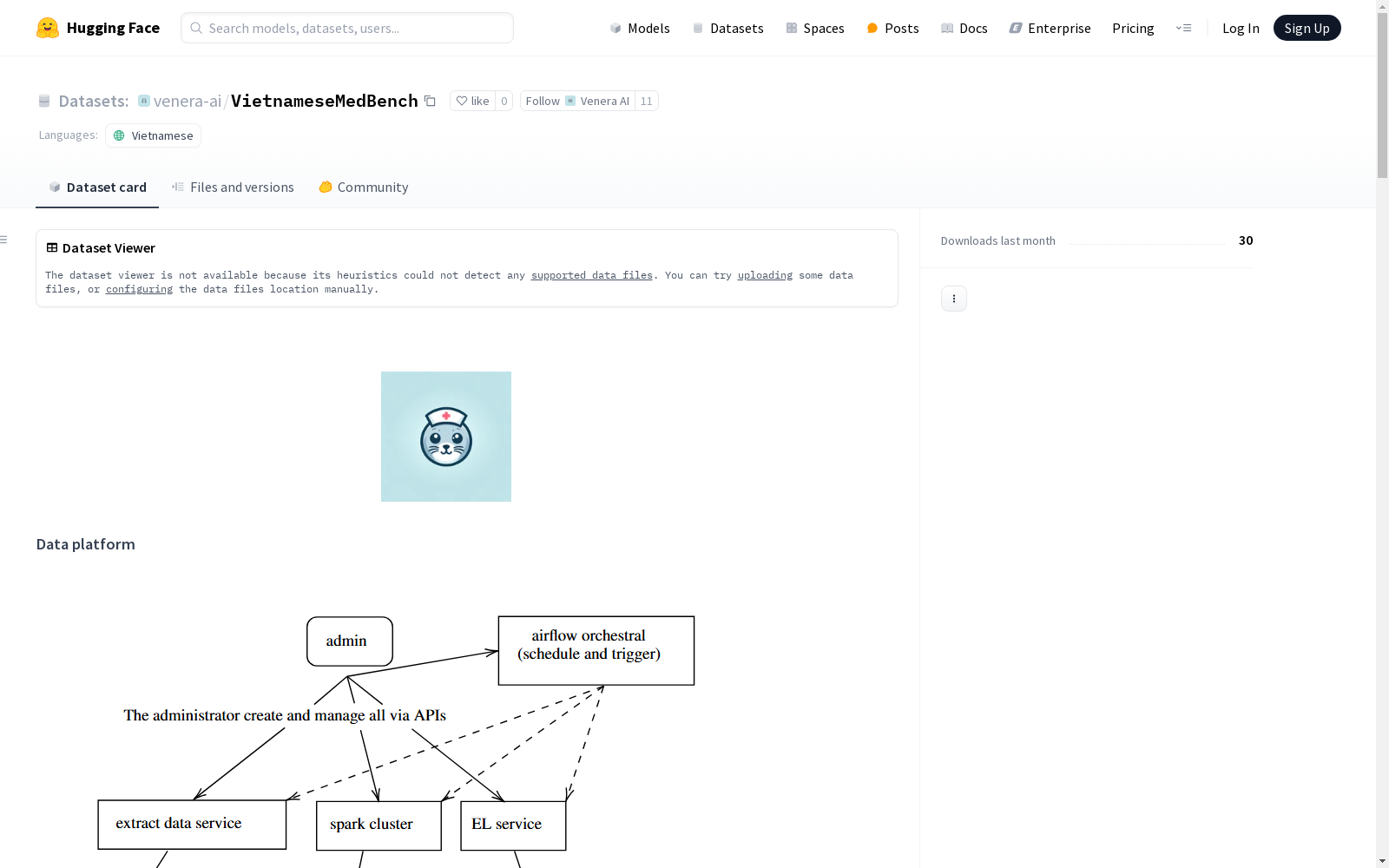Click the seal nurse logo image
This screenshot has width=1389, height=868.
(446, 437)
